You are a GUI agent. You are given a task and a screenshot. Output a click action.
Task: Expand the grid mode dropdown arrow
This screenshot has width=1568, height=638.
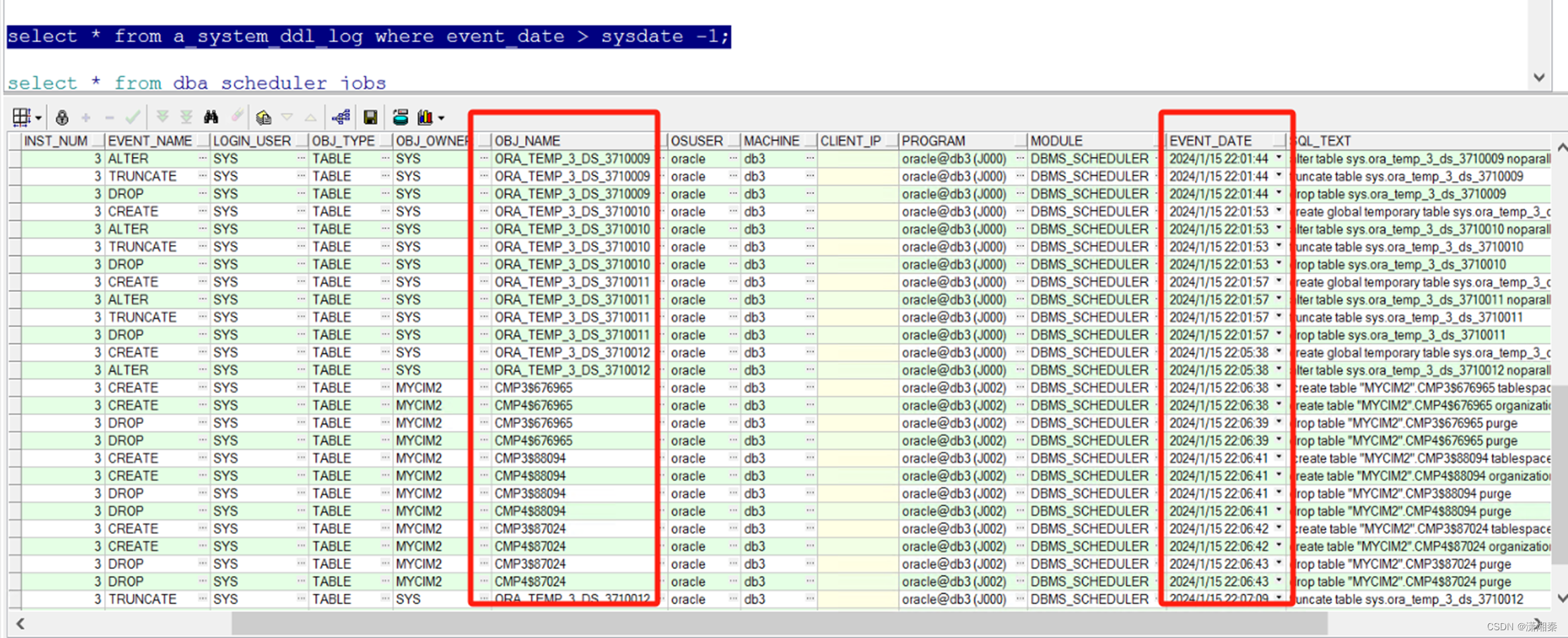pos(38,118)
